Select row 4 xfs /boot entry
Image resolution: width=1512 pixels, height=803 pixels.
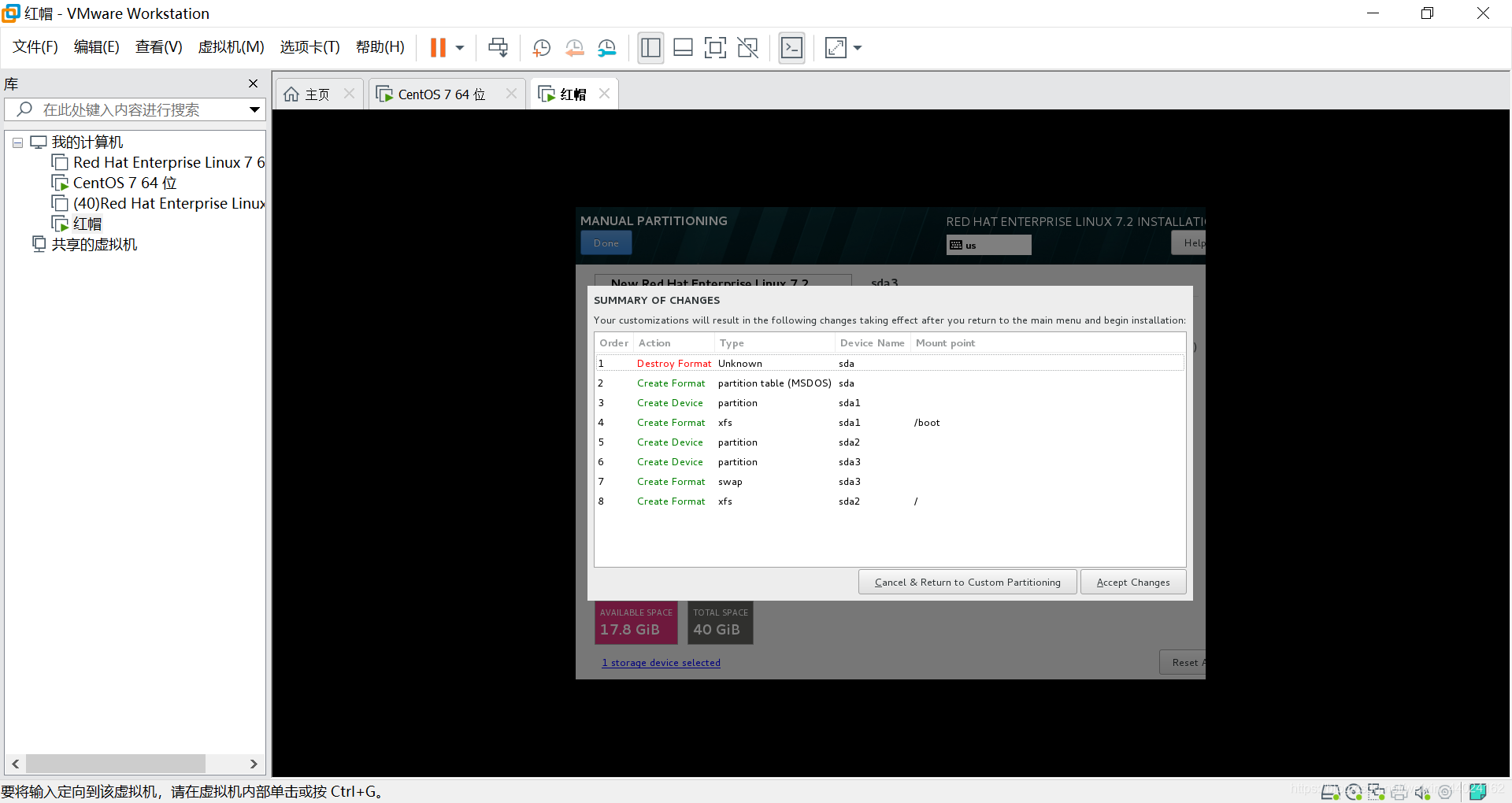890,423
